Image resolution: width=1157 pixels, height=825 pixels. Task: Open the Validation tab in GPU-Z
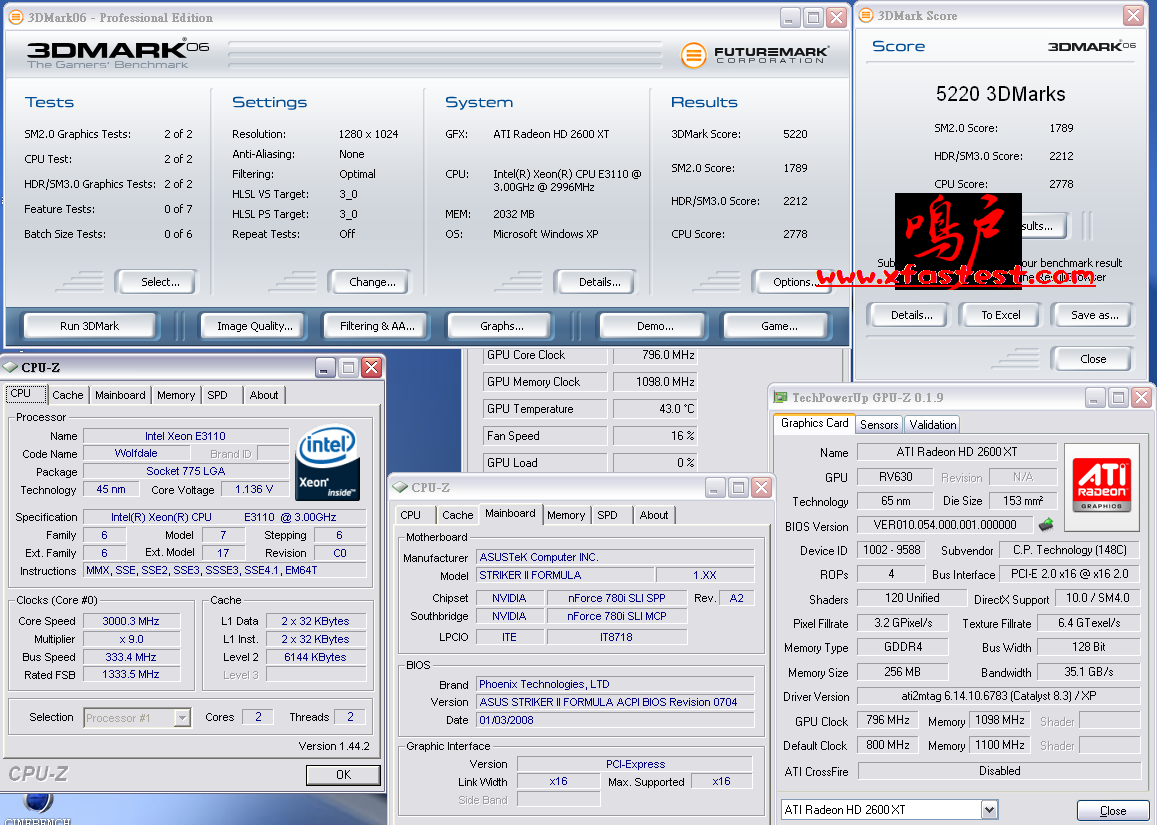pyautogui.click(x=933, y=424)
